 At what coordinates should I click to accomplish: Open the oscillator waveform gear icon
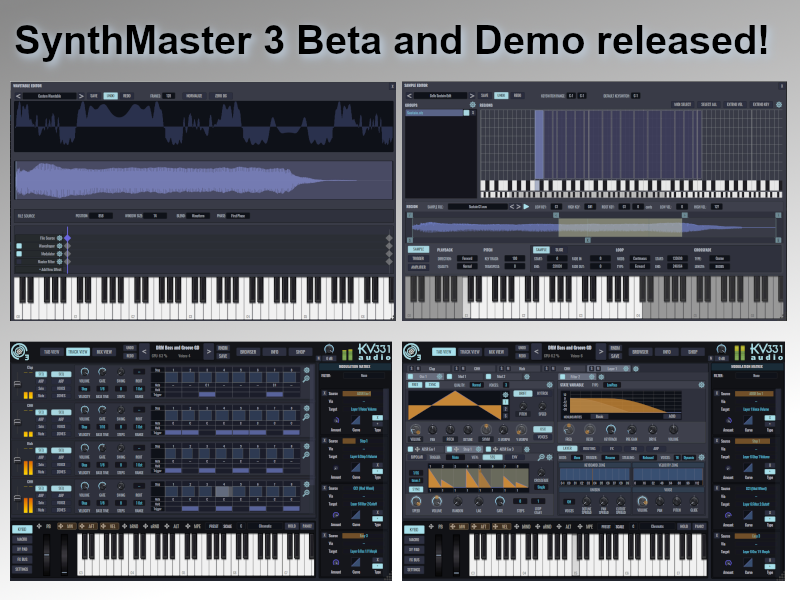[x=506, y=395]
